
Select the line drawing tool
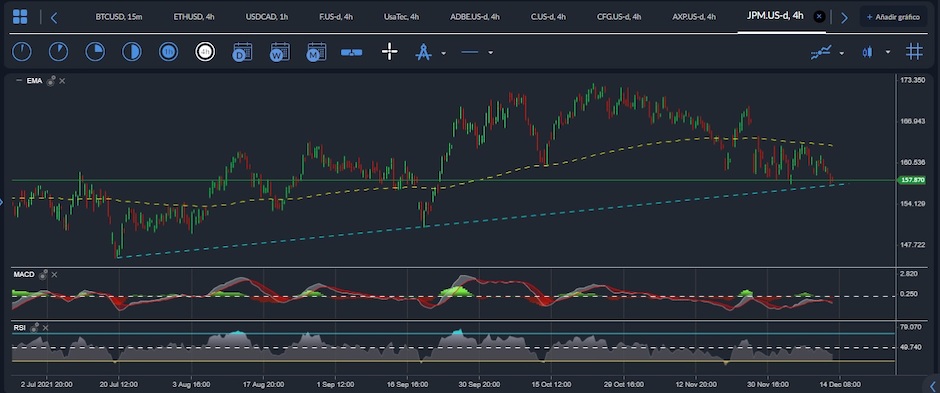click(469, 53)
